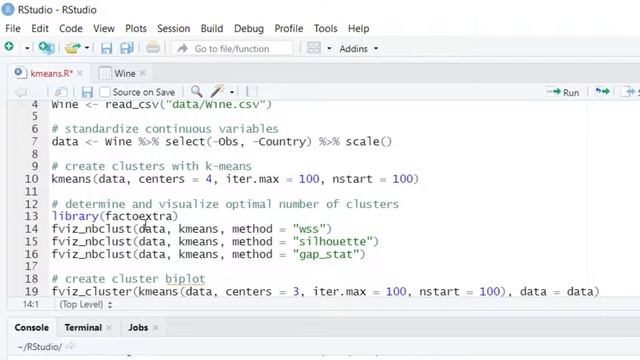Click the "silhouette" string on line 15
Viewport: 640px width, 360px height.
(x=332, y=242)
